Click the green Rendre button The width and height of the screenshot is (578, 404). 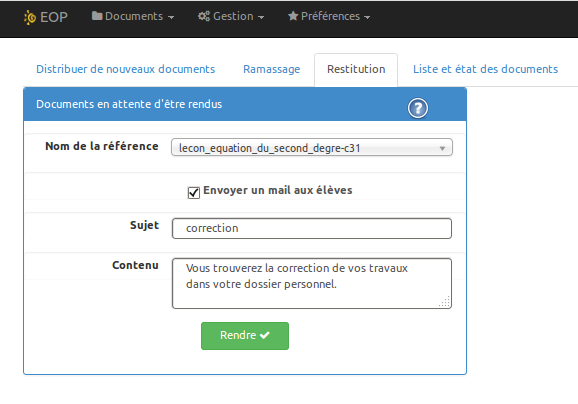(245, 336)
